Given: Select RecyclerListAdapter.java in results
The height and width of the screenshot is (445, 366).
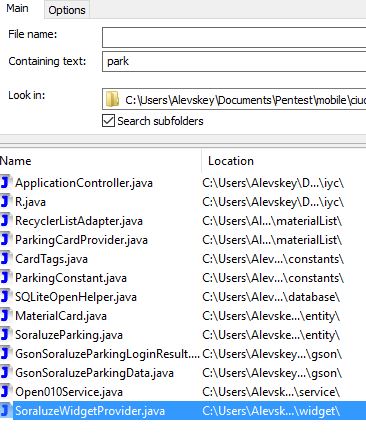Looking at the screenshot, I should tap(79, 221).
